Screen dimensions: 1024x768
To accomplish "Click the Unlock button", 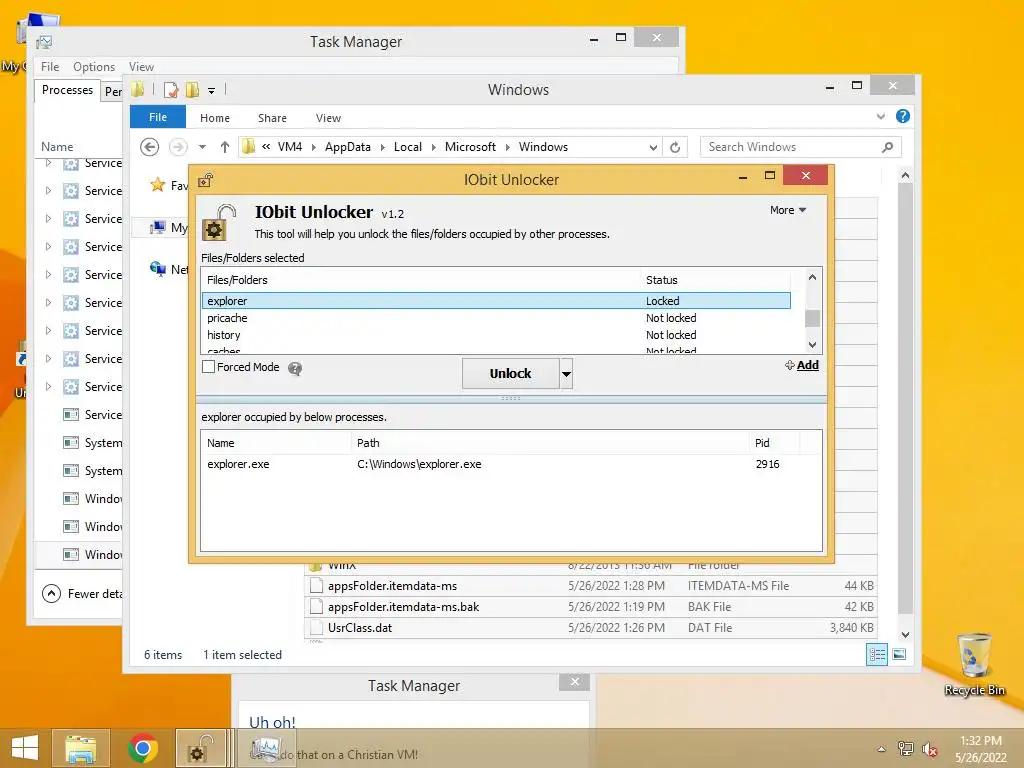I will click(511, 374).
